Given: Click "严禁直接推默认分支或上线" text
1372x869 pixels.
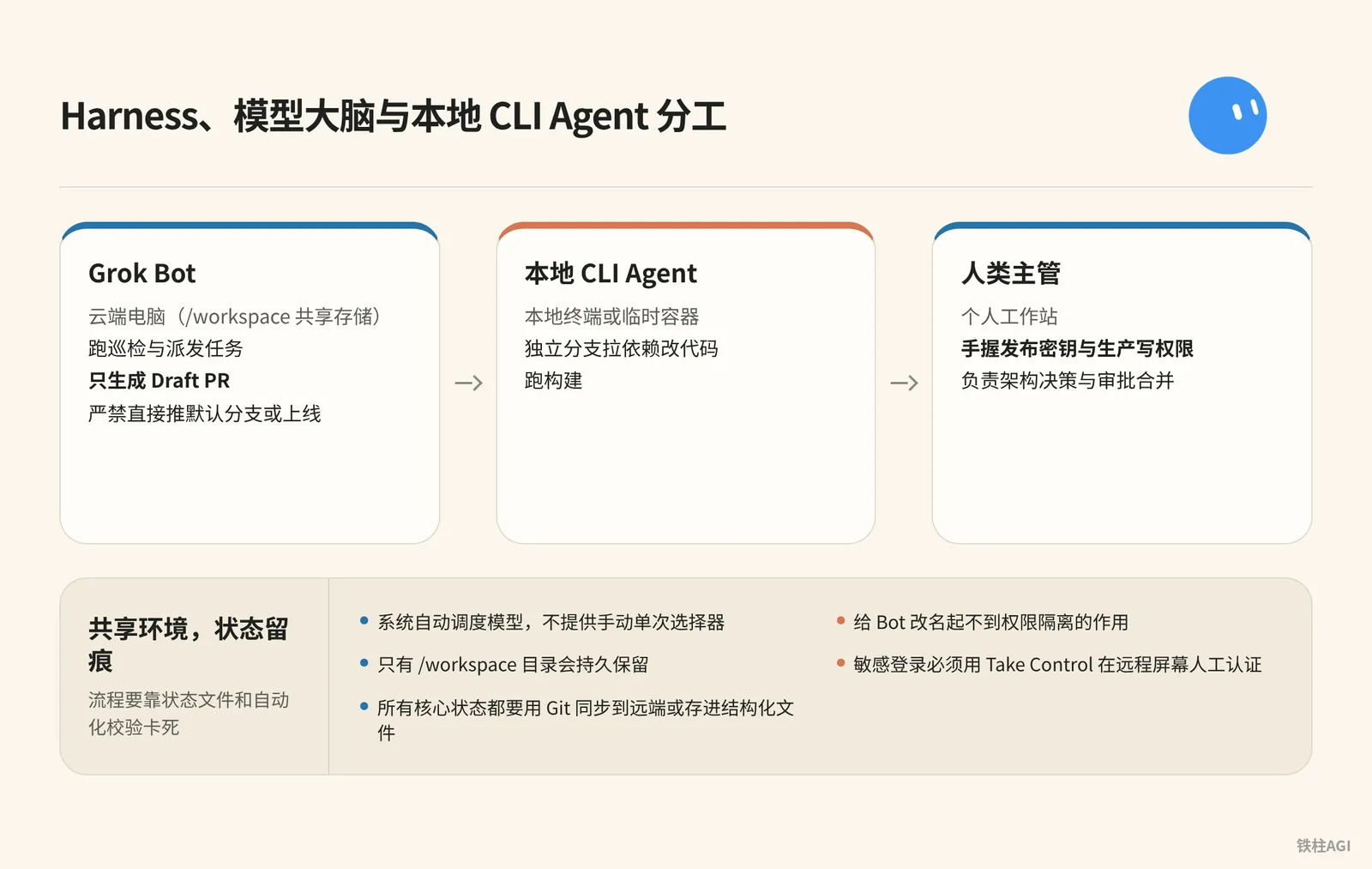Looking at the screenshot, I should 205,413.
